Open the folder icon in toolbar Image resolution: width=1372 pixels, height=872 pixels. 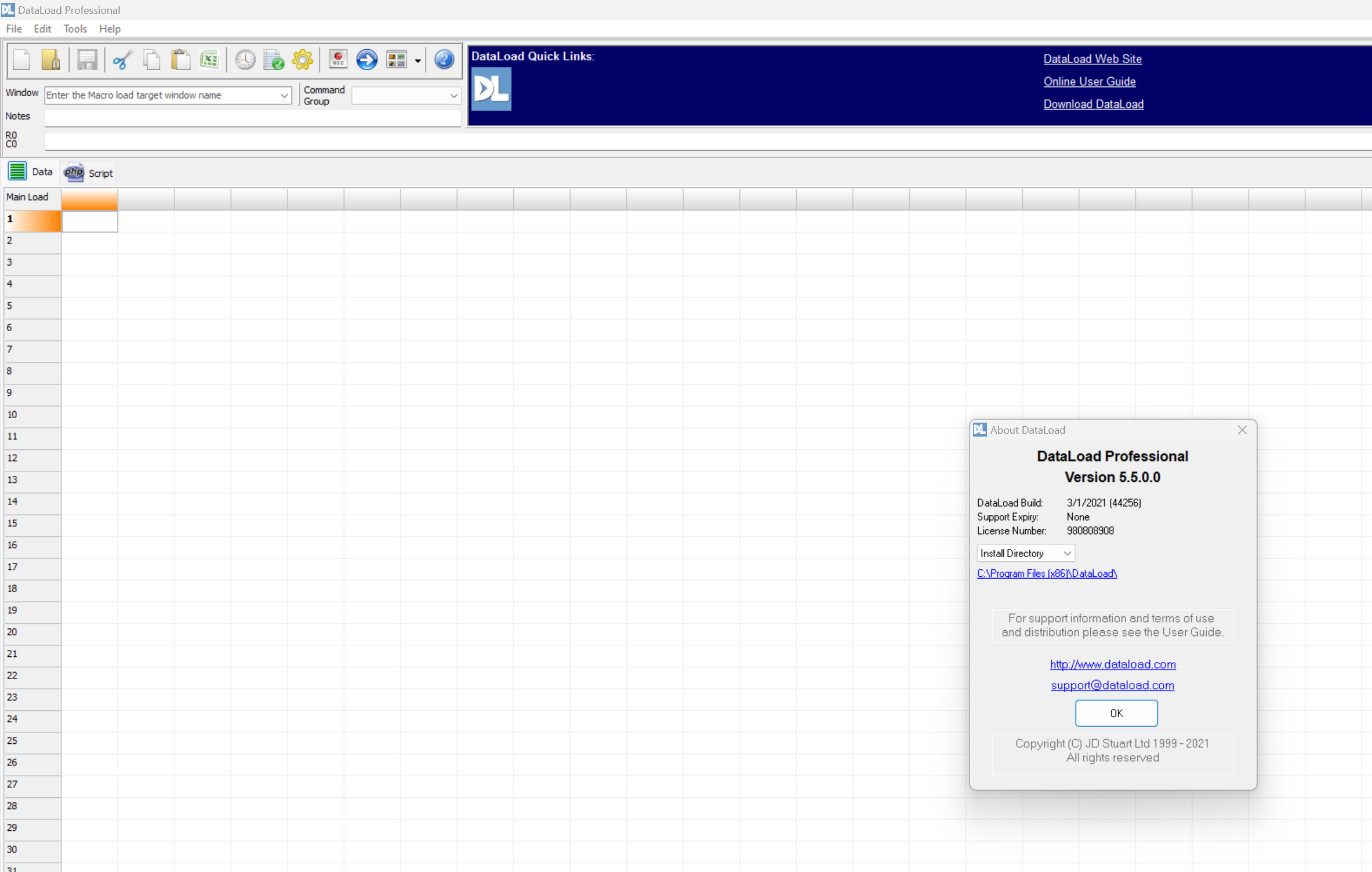tap(51, 60)
